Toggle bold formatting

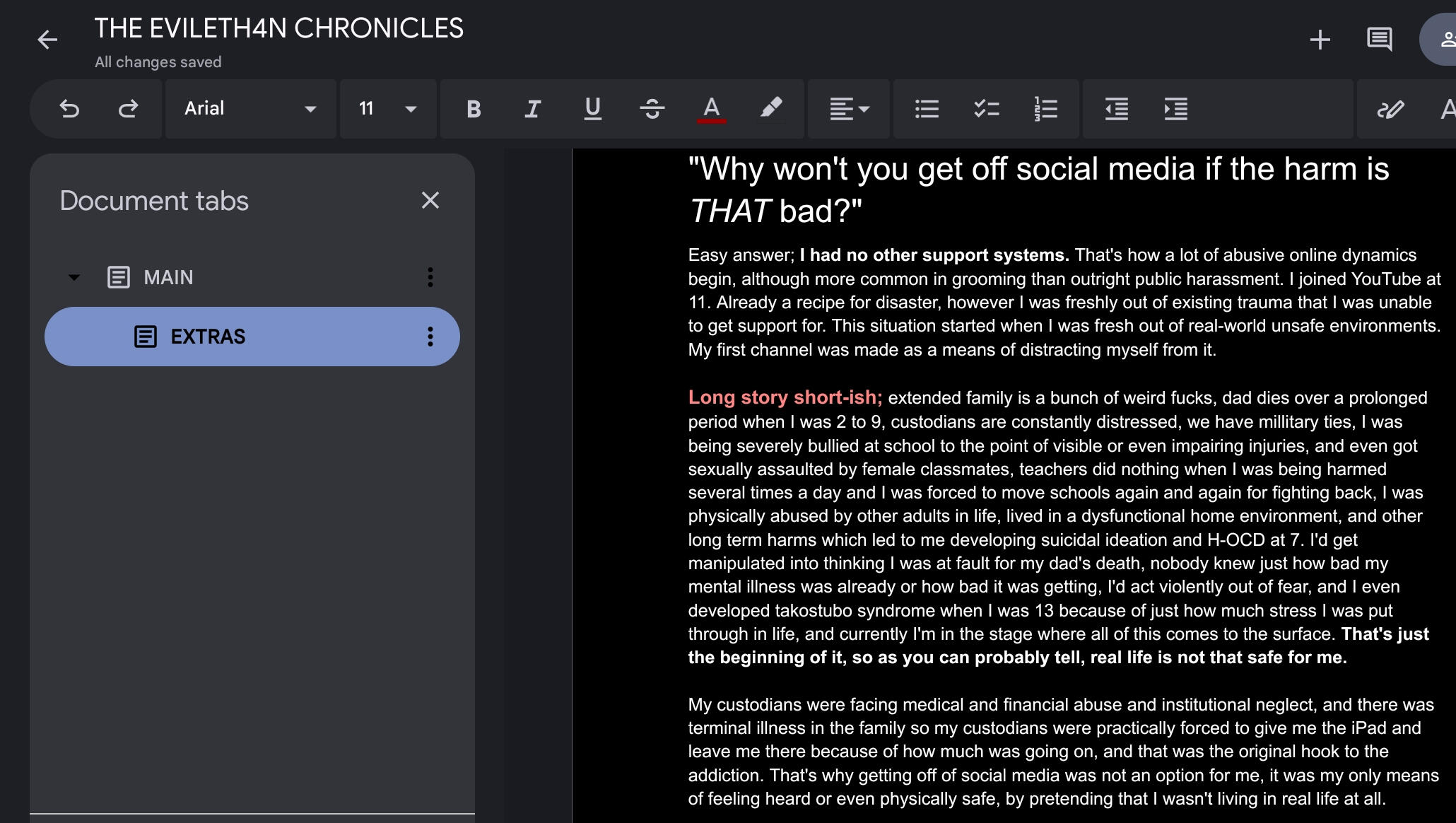pos(474,109)
